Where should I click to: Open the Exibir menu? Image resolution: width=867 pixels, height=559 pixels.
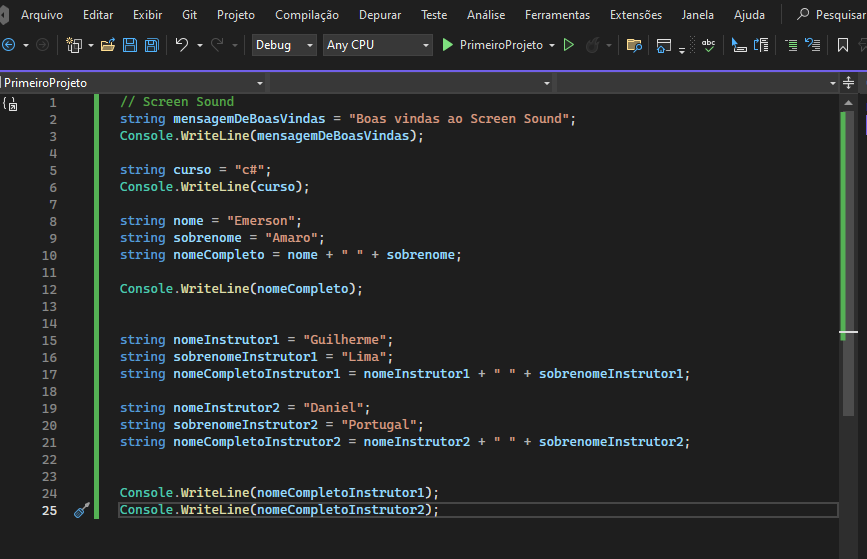(x=148, y=15)
